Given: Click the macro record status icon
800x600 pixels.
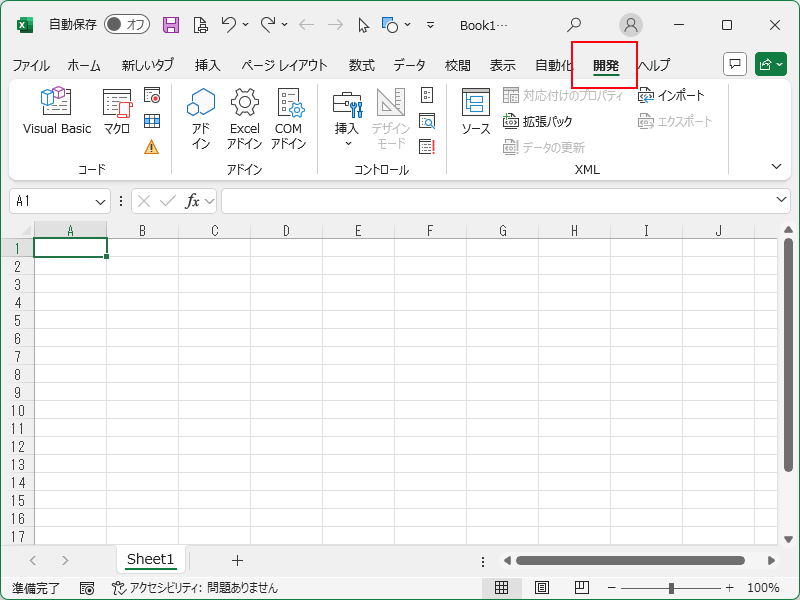Looking at the screenshot, I should [x=87, y=588].
